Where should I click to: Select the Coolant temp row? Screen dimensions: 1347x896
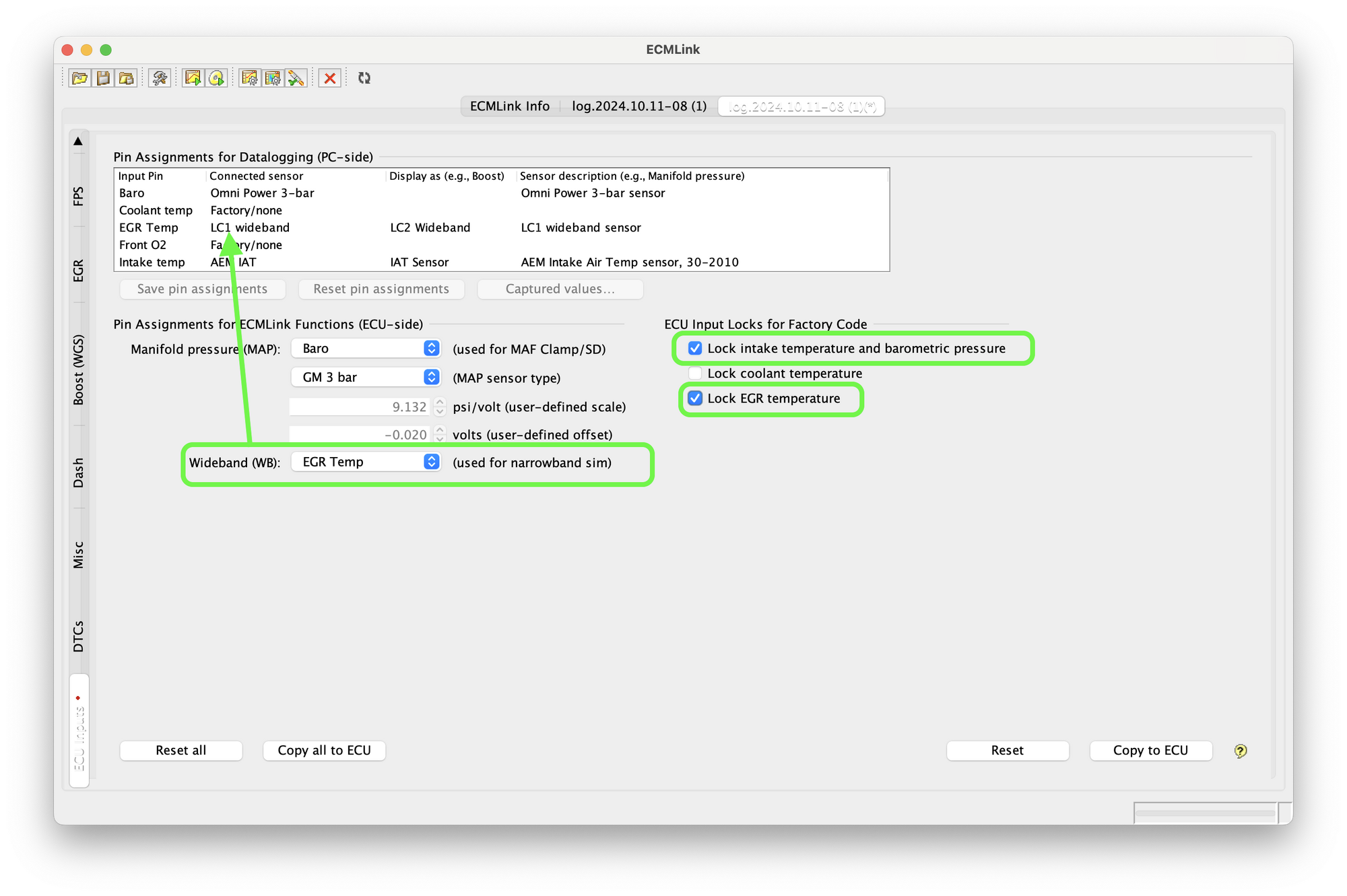502,211
